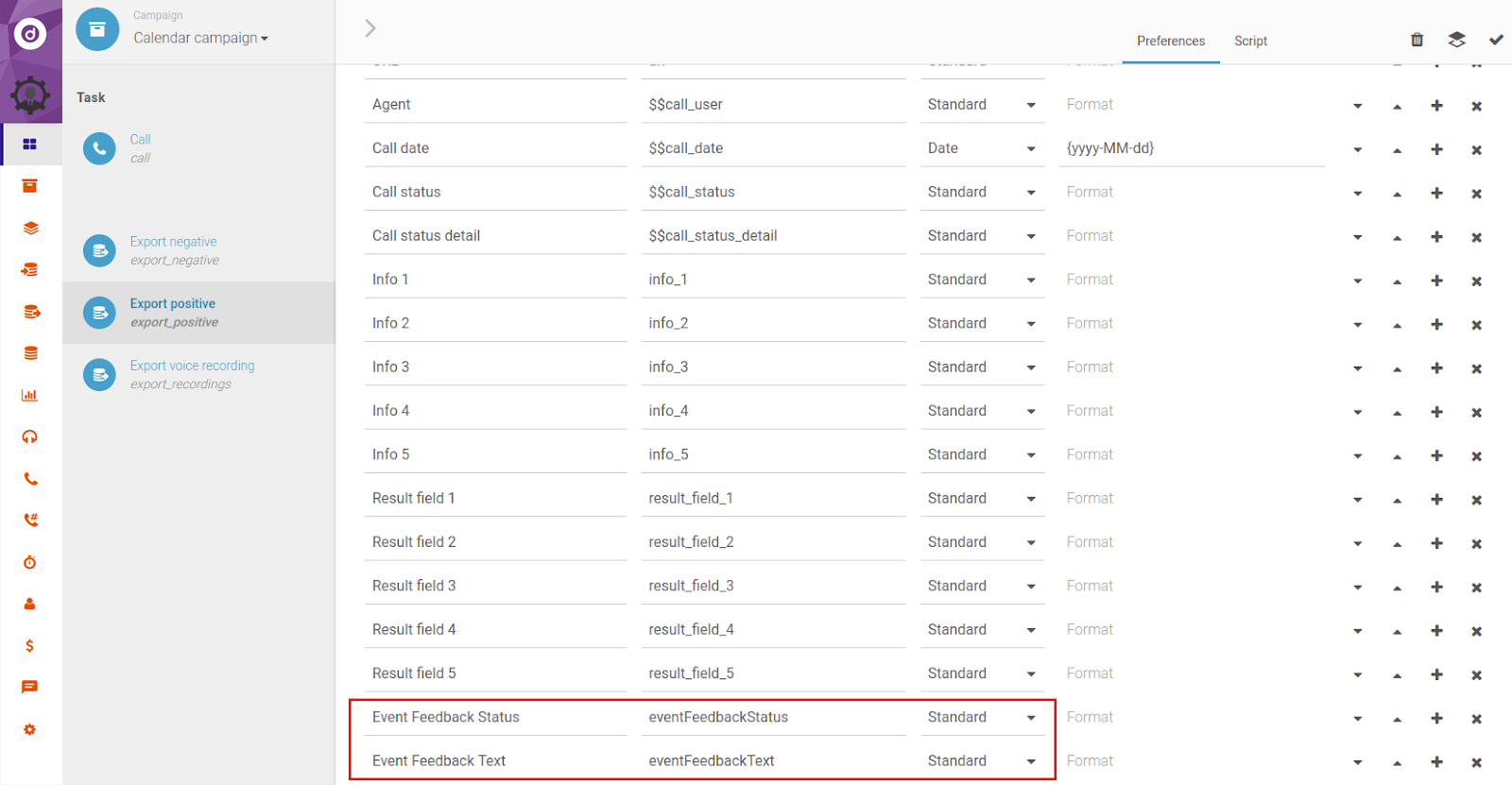
Task: Expand Calendar campaign selector dropdown
Action: [200, 38]
